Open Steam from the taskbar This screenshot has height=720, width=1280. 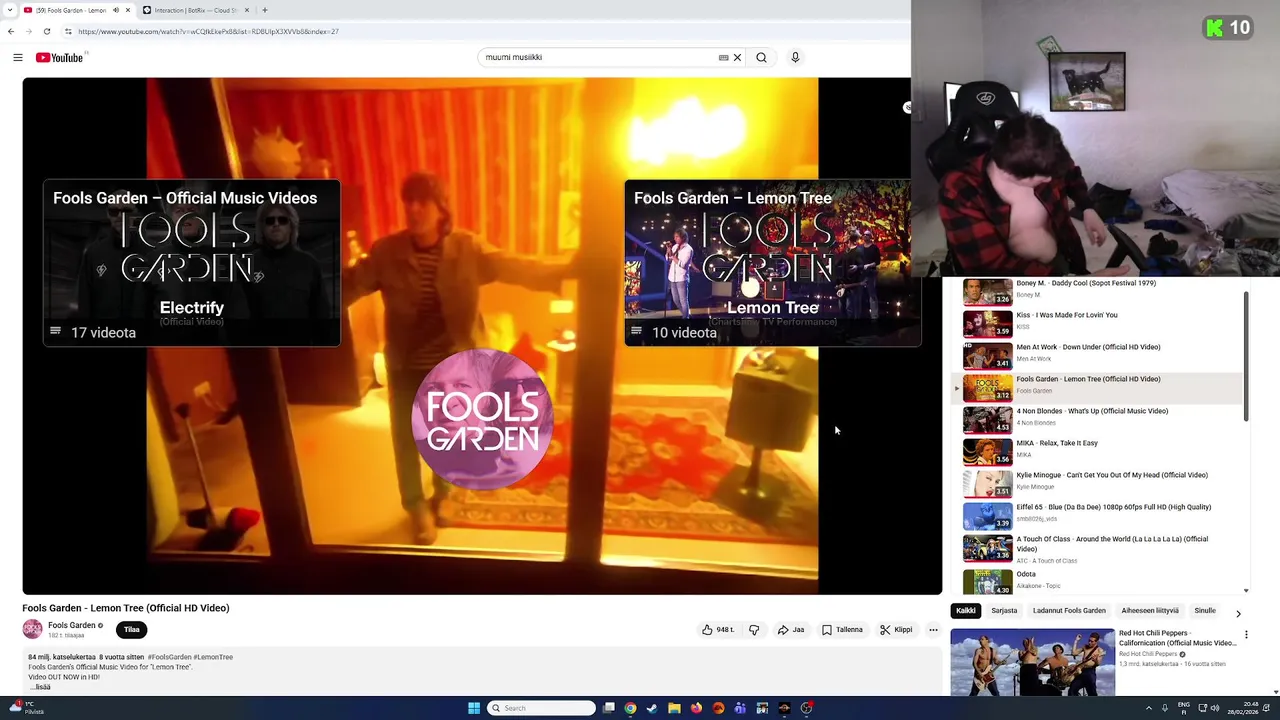(x=652, y=708)
